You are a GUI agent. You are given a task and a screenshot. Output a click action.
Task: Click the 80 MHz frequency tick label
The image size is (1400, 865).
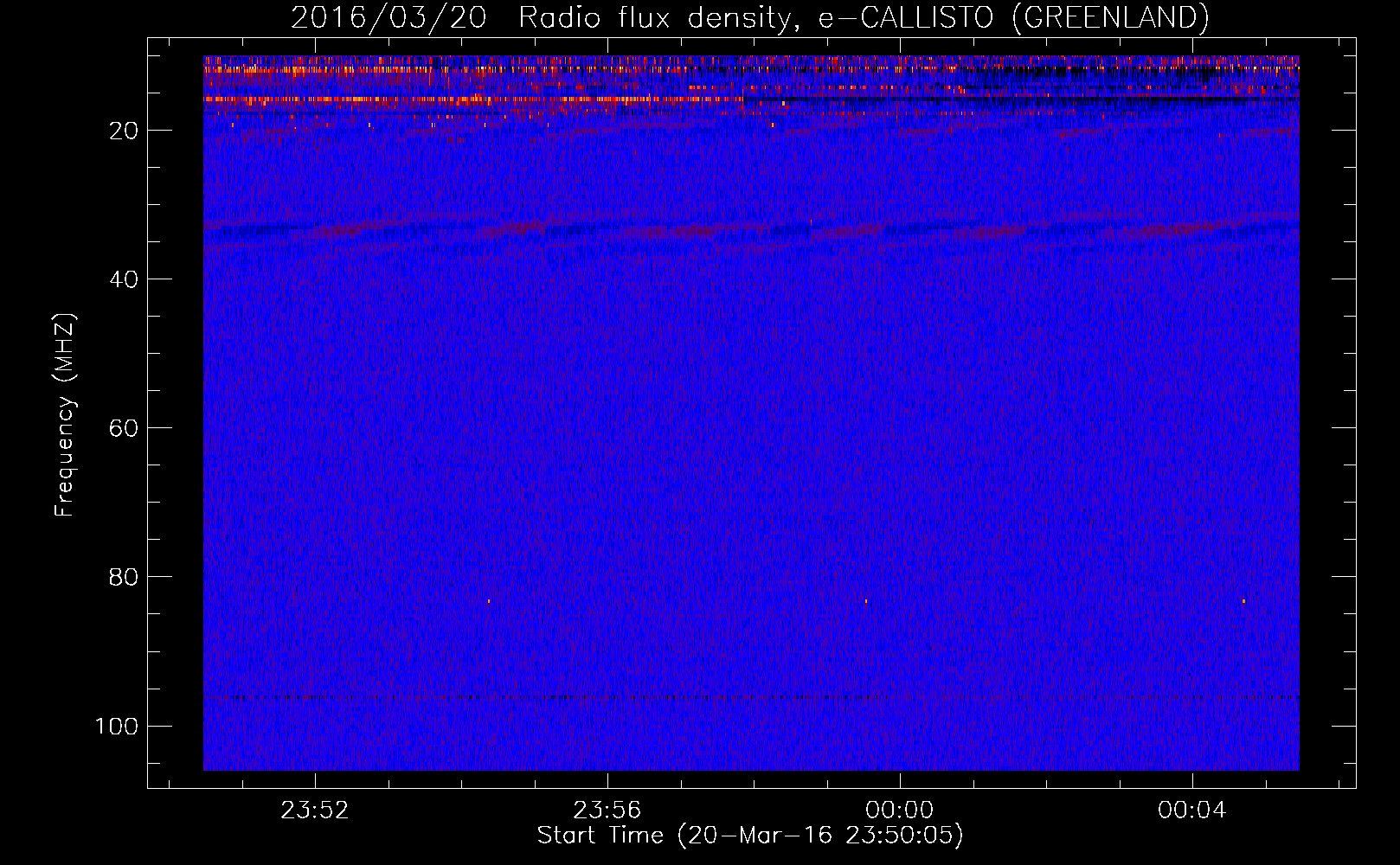tap(124, 577)
